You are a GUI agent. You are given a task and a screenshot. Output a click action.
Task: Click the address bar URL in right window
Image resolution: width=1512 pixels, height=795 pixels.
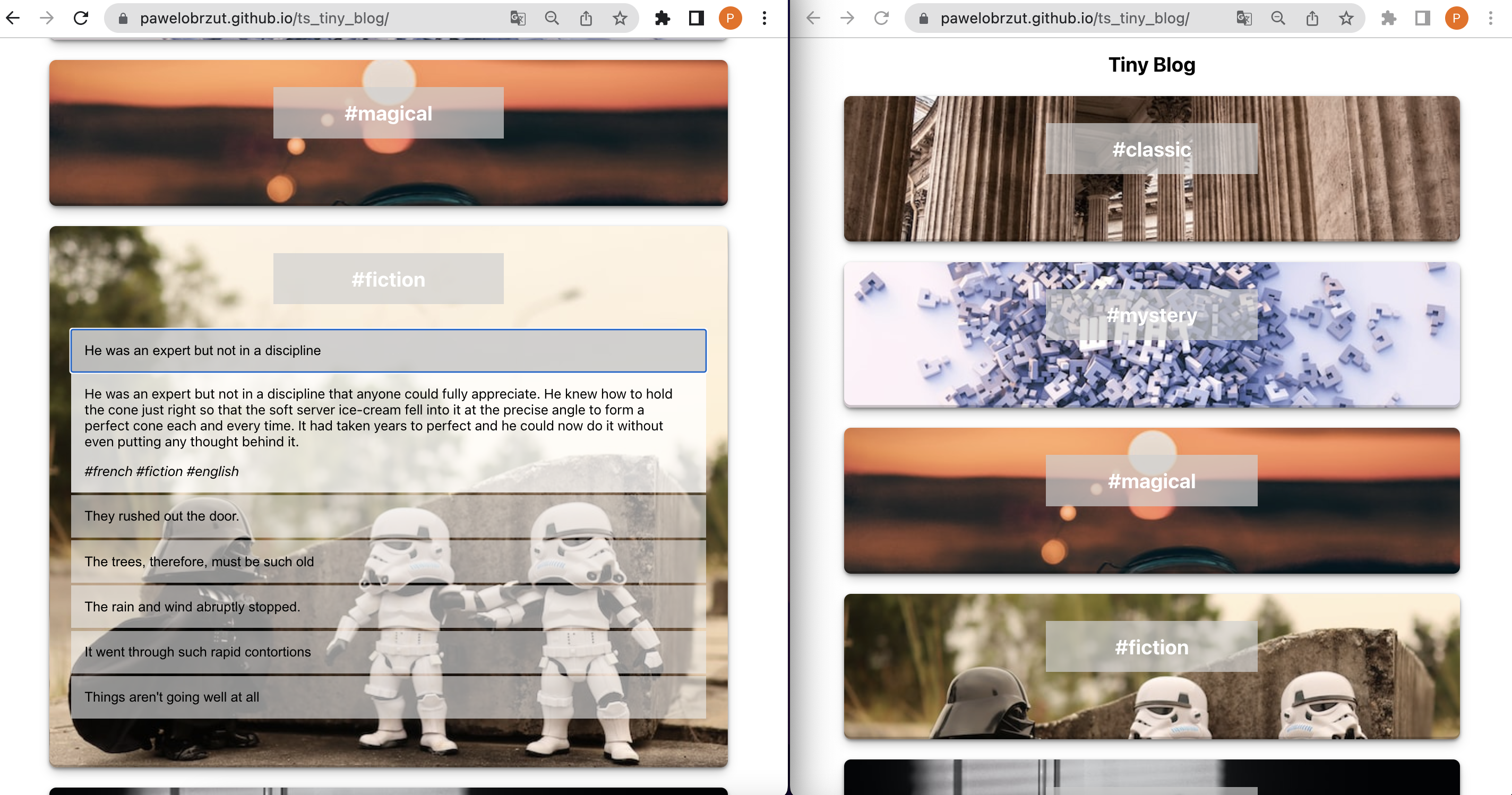1064,18
